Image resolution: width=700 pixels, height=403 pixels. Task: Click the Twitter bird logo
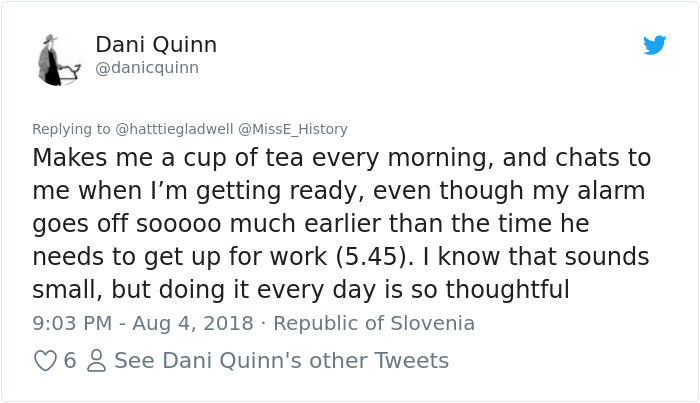(x=654, y=45)
